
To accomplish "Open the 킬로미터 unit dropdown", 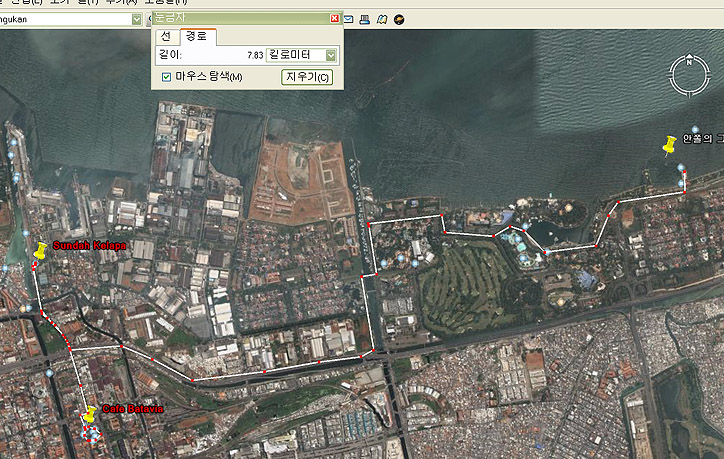I will click(x=331, y=55).
